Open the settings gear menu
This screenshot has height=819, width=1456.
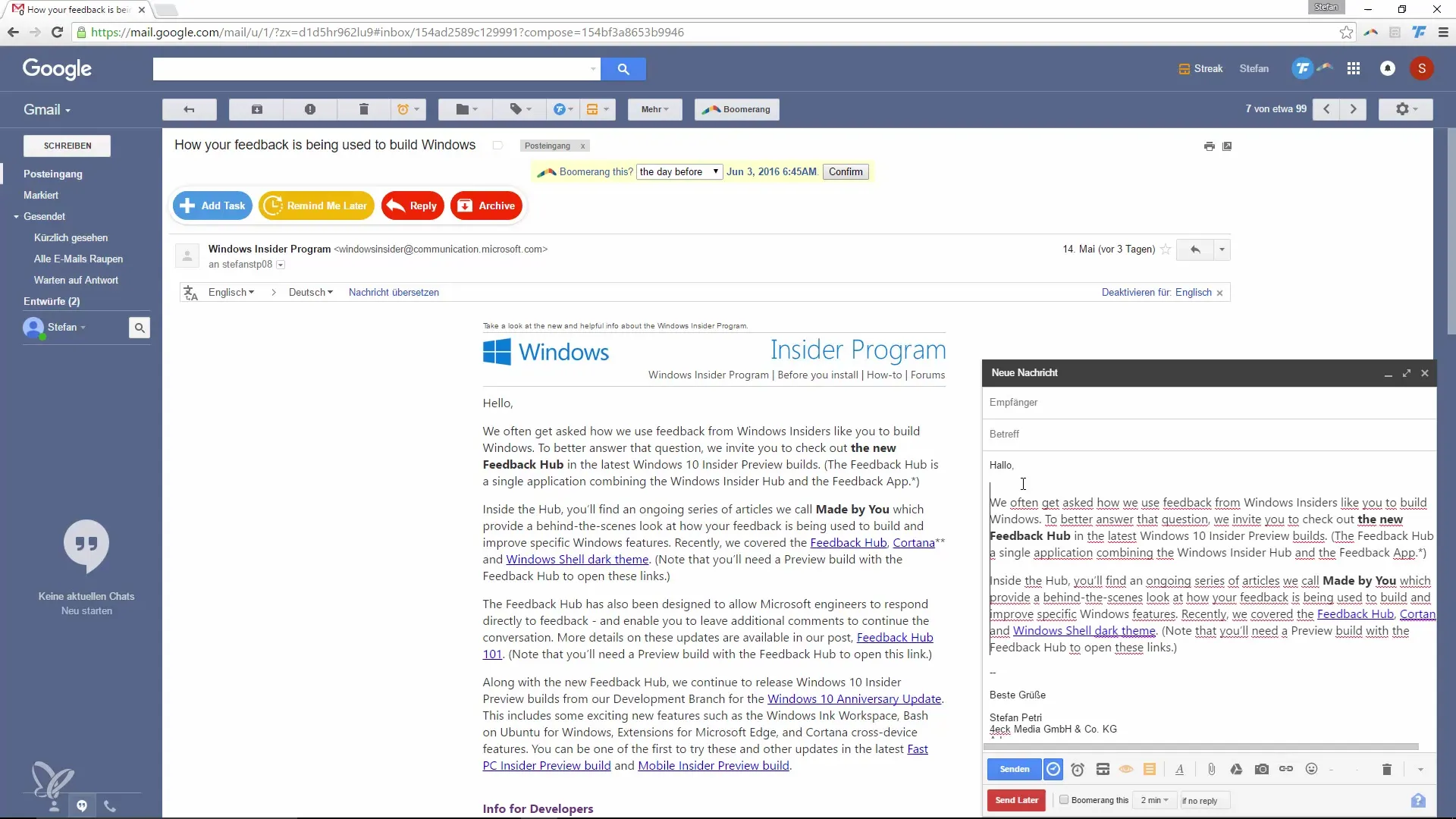[x=1405, y=109]
